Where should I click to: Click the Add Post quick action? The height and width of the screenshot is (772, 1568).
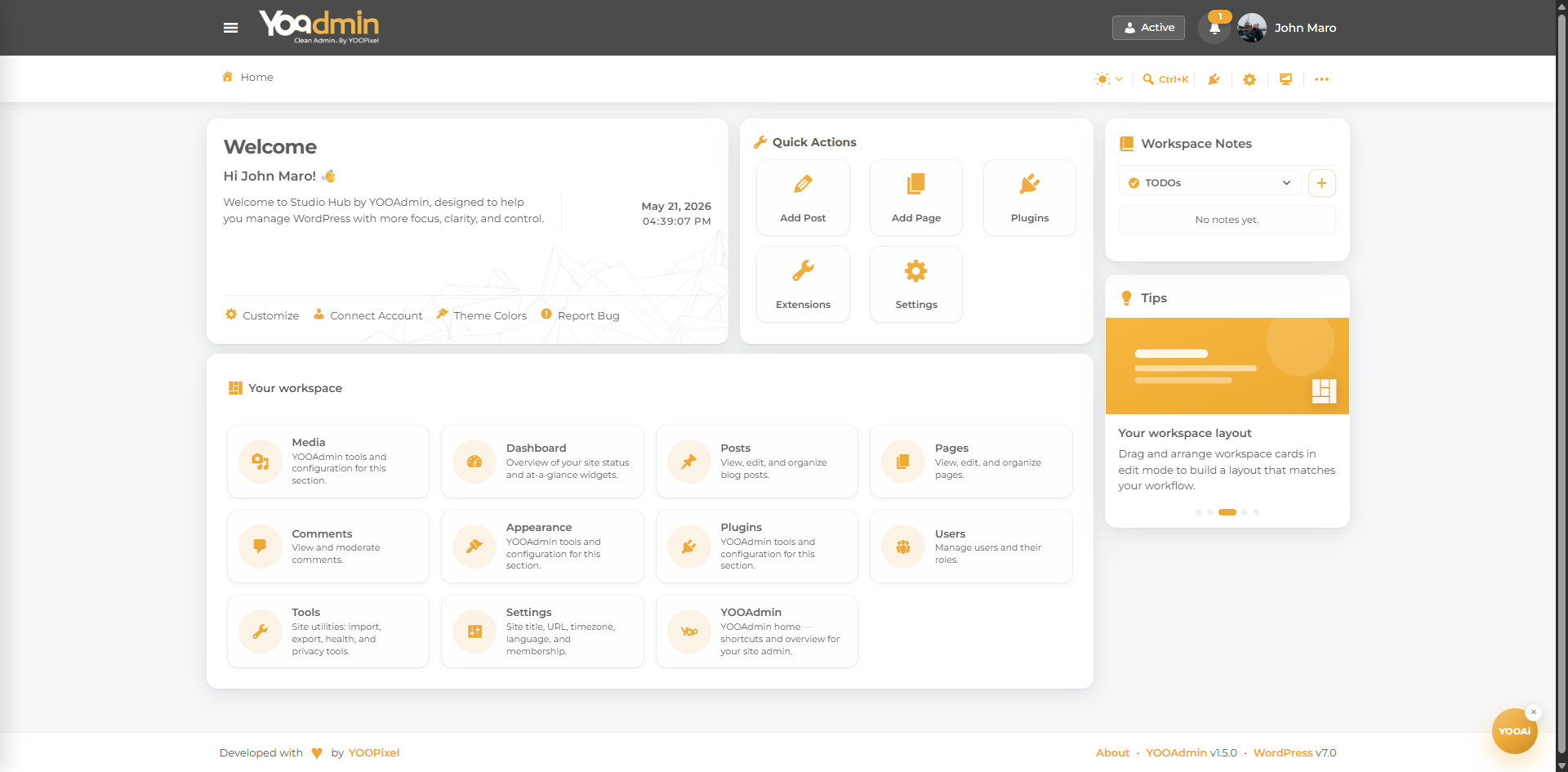coord(803,198)
